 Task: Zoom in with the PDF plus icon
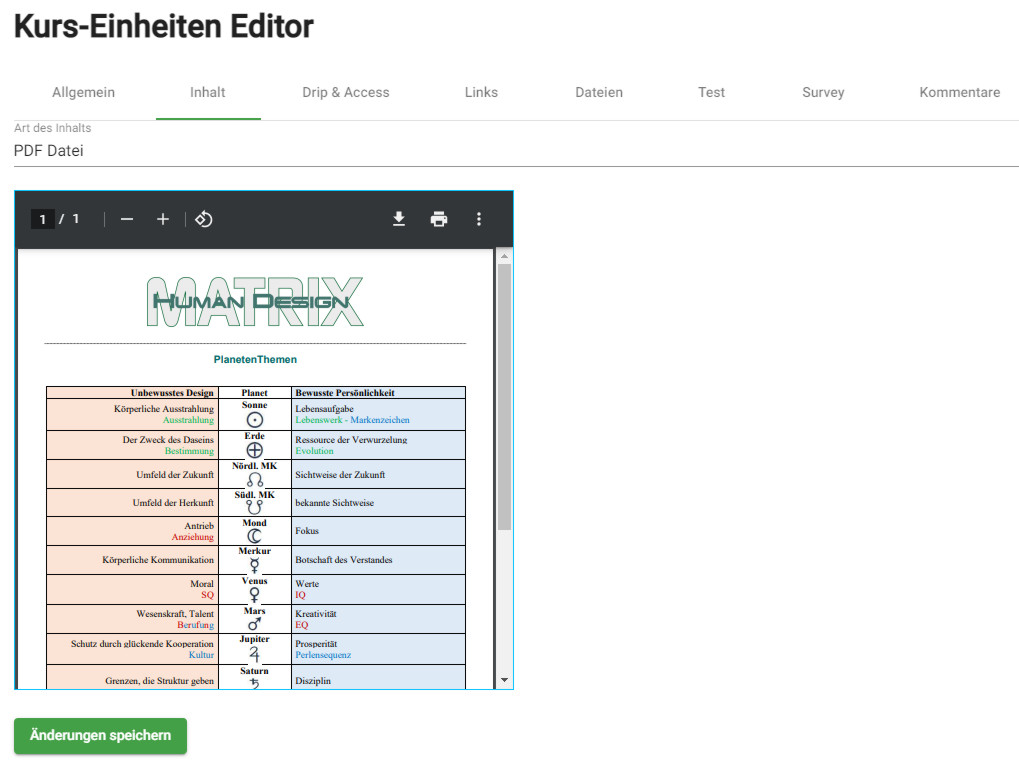coord(163,219)
